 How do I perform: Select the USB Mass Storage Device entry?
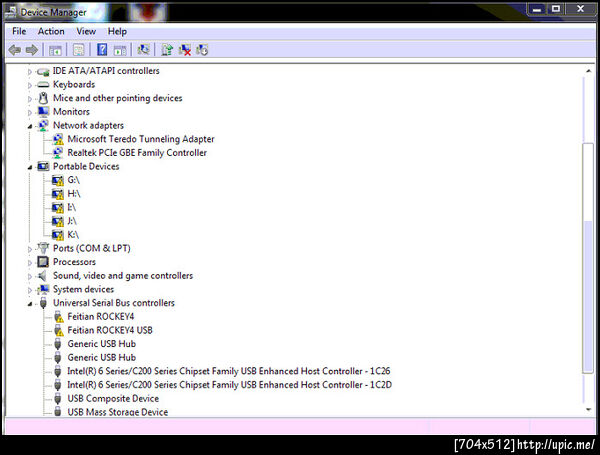click(117, 412)
